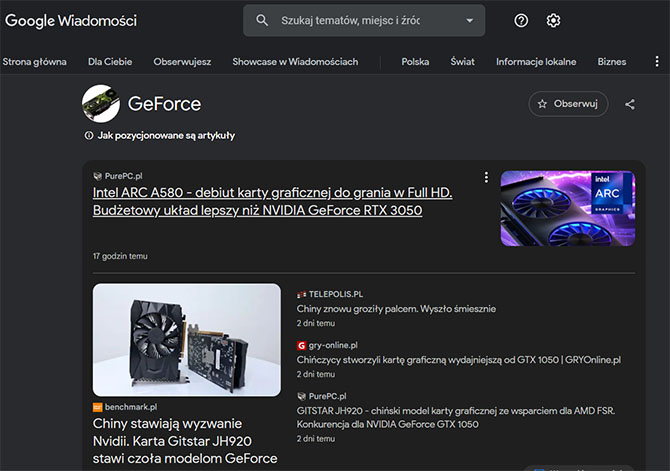Select the Informacje lokalne tab
Screen dimensions: 670x471
click(x=536, y=62)
